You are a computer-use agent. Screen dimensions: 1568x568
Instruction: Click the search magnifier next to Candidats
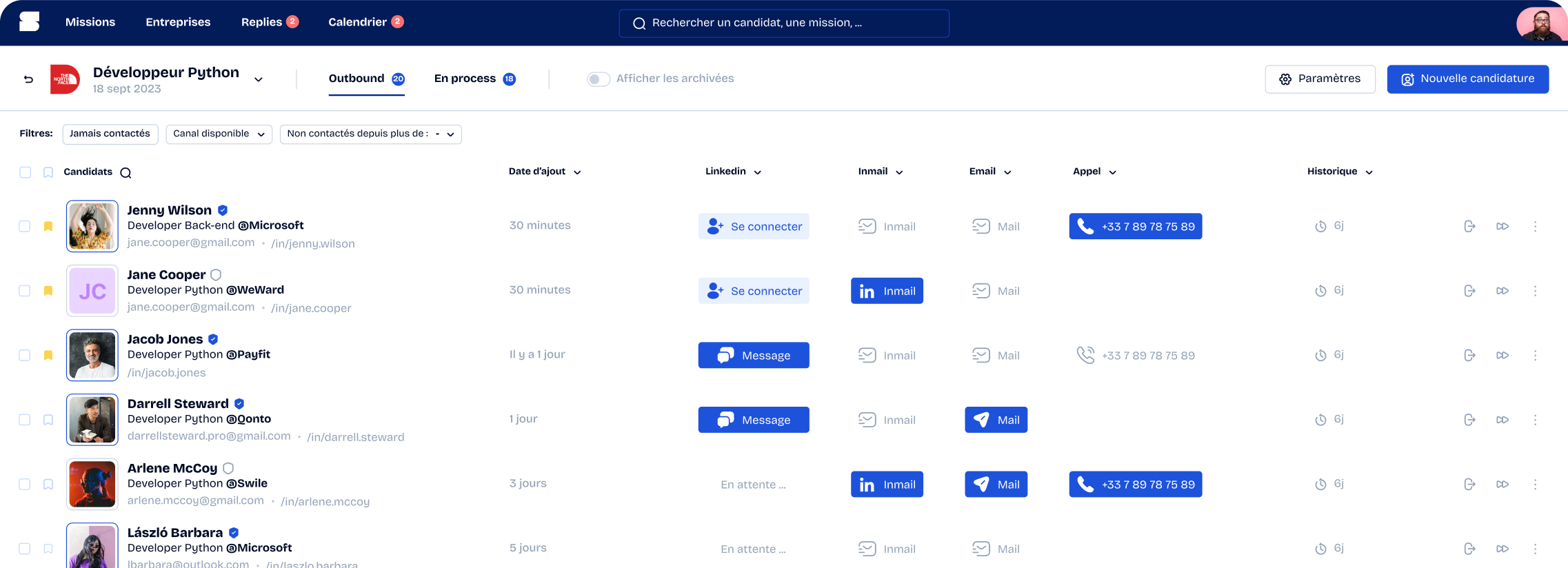[125, 172]
